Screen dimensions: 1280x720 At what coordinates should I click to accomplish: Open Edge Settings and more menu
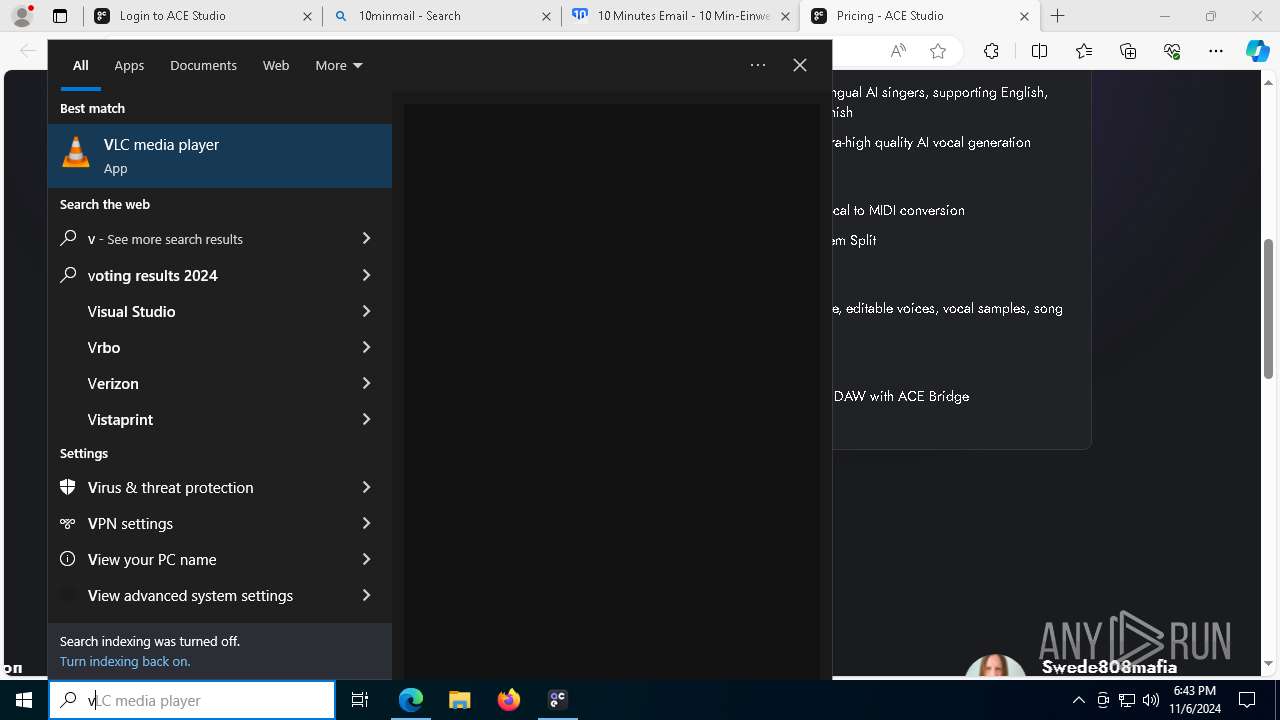click(1216, 51)
